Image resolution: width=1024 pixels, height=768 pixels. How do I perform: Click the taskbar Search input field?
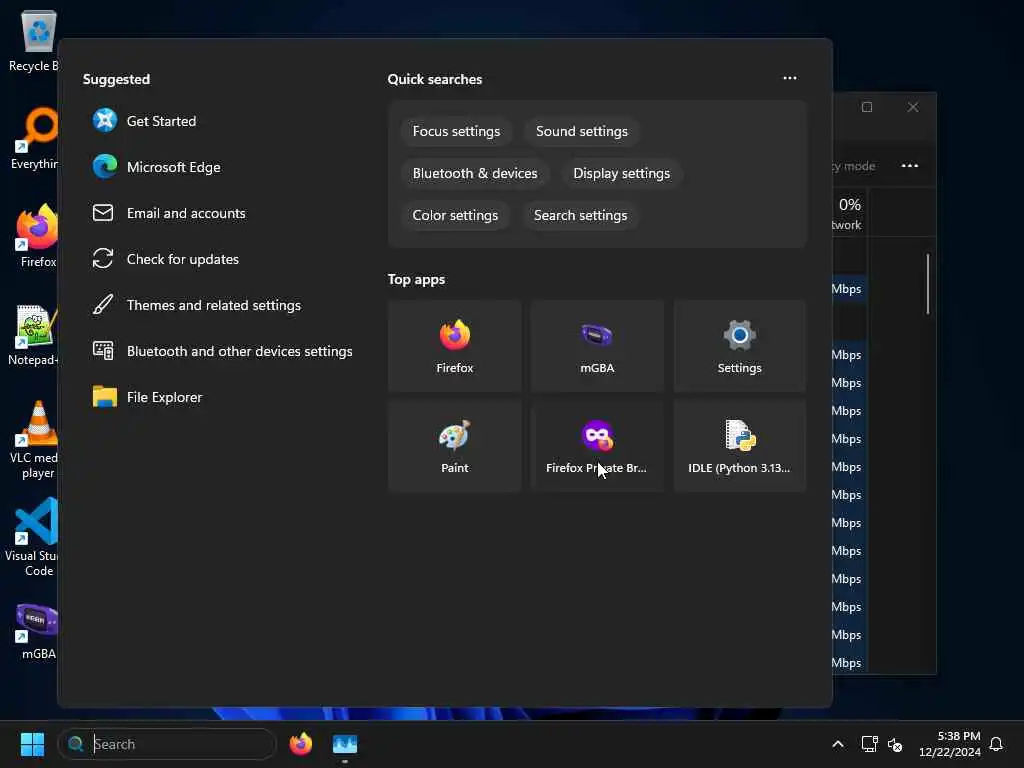click(167, 744)
